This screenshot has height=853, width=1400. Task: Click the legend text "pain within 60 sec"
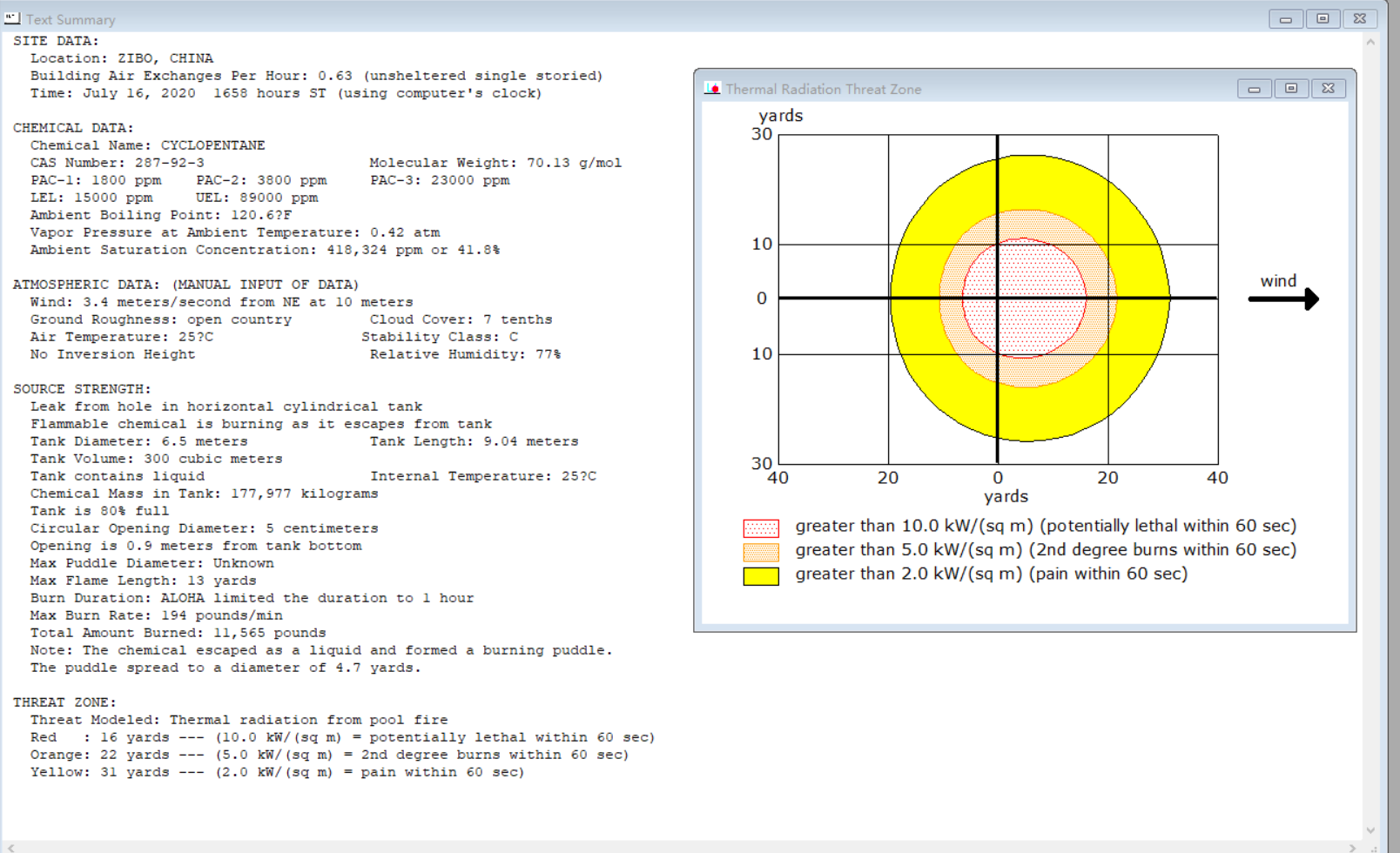1108,574
